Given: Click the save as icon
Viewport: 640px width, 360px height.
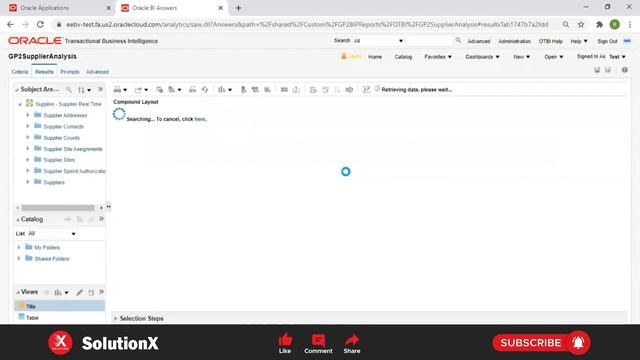Looking at the screenshot, I should coord(608,70).
